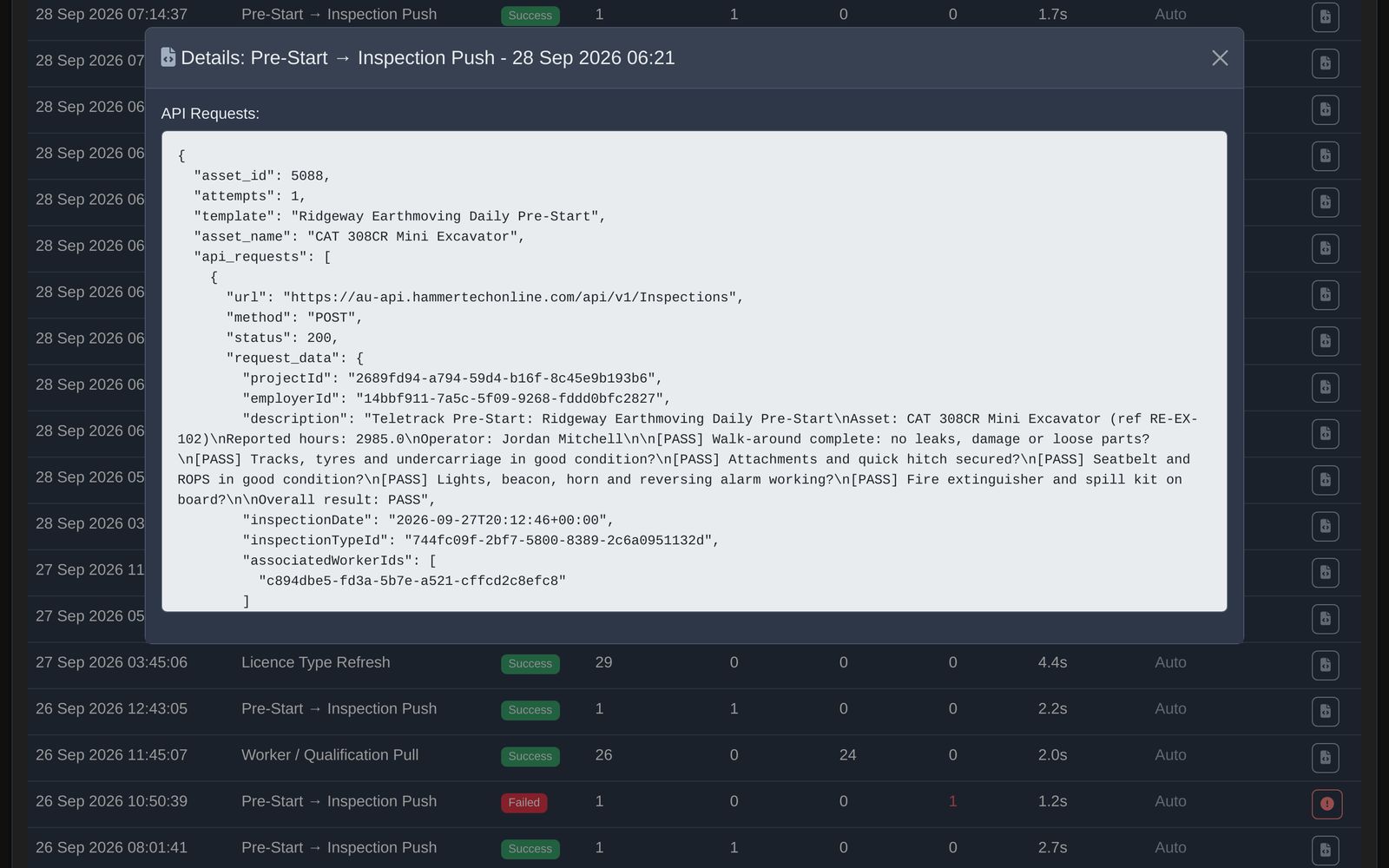Click the '1.7s' duration value
The width and height of the screenshot is (1389, 868).
click(1052, 14)
